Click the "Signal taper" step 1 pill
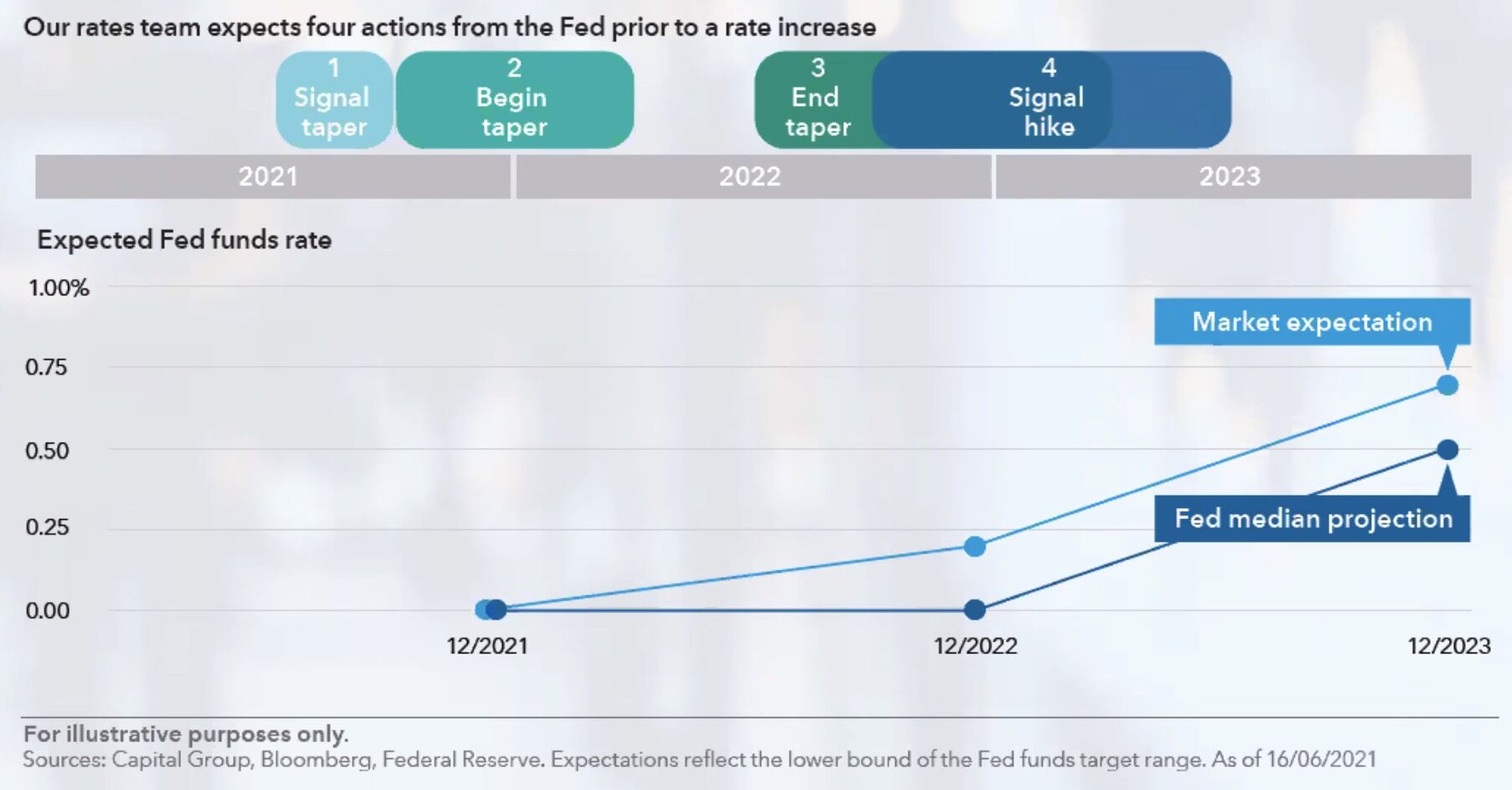 tap(334, 100)
